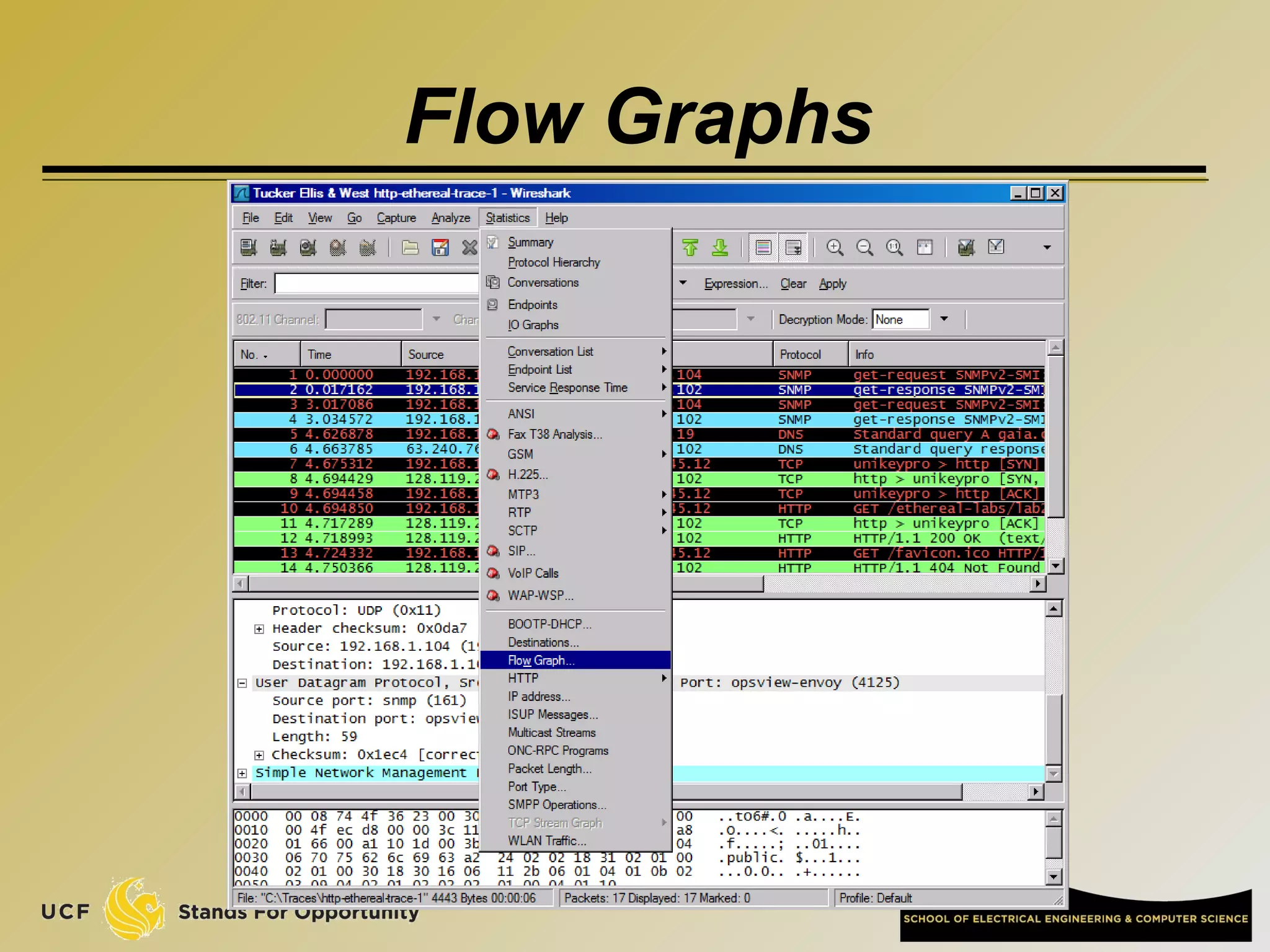
Task: Click into the Filter input field
Action: (377, 283)
